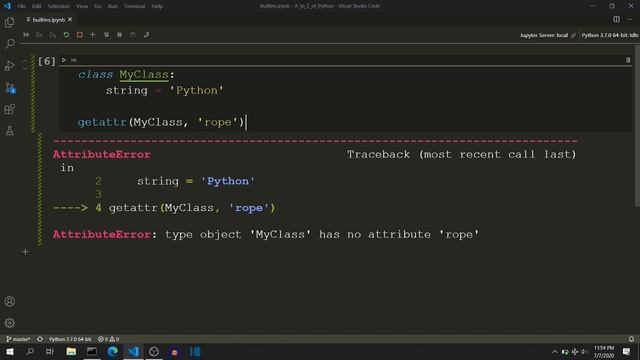Export the notebook from the toolbar

[147, 35]
